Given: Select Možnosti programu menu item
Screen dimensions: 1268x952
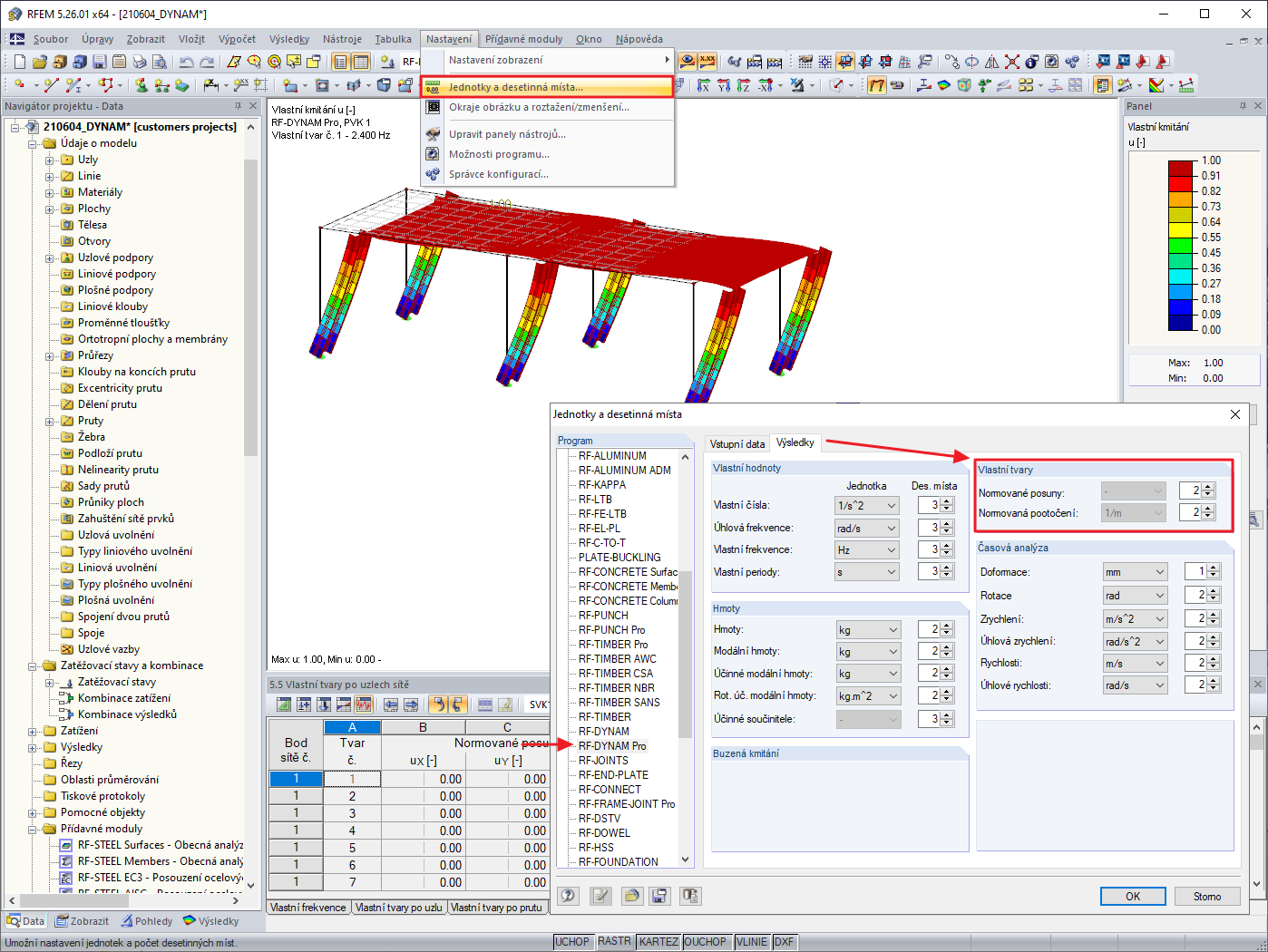Looking at the screenshot, I should [x=548, y=154].
